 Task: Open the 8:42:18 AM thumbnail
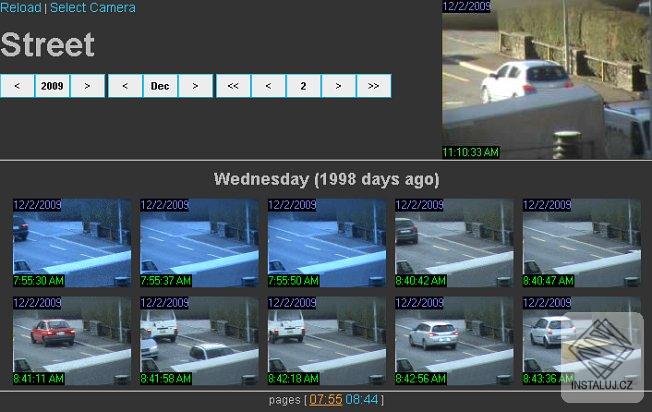click(x=327, y=340)
